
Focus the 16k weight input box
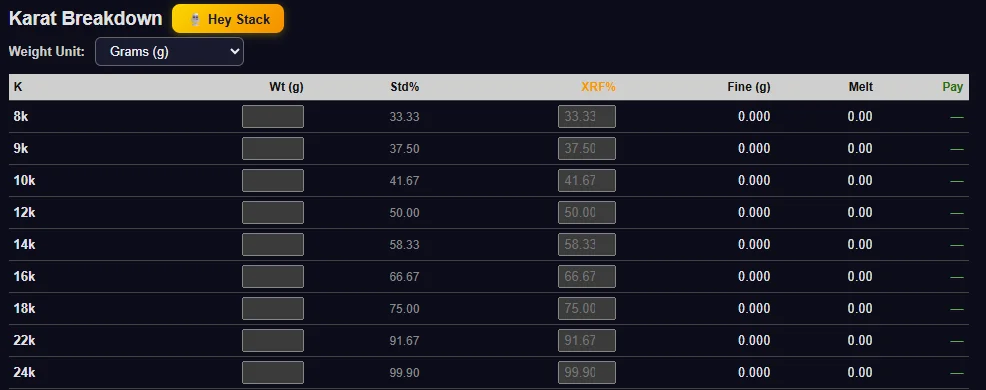(x=273, y=277)
